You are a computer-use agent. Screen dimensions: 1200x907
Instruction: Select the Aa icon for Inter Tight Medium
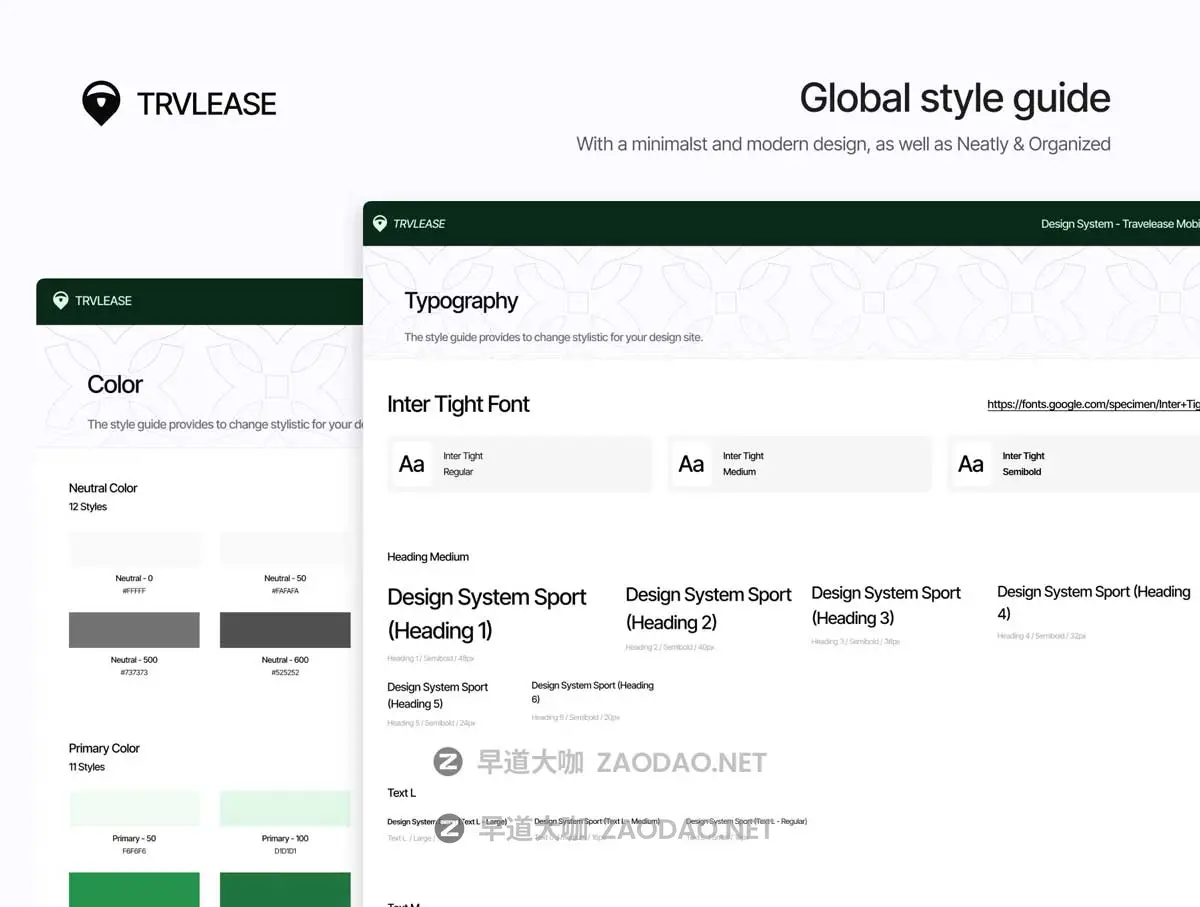691,463
